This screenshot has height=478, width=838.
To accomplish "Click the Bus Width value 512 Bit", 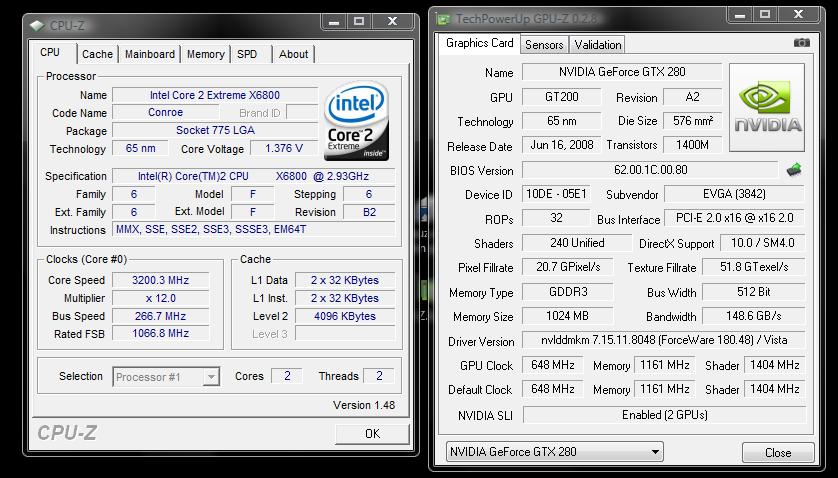I will coord(754,292).
